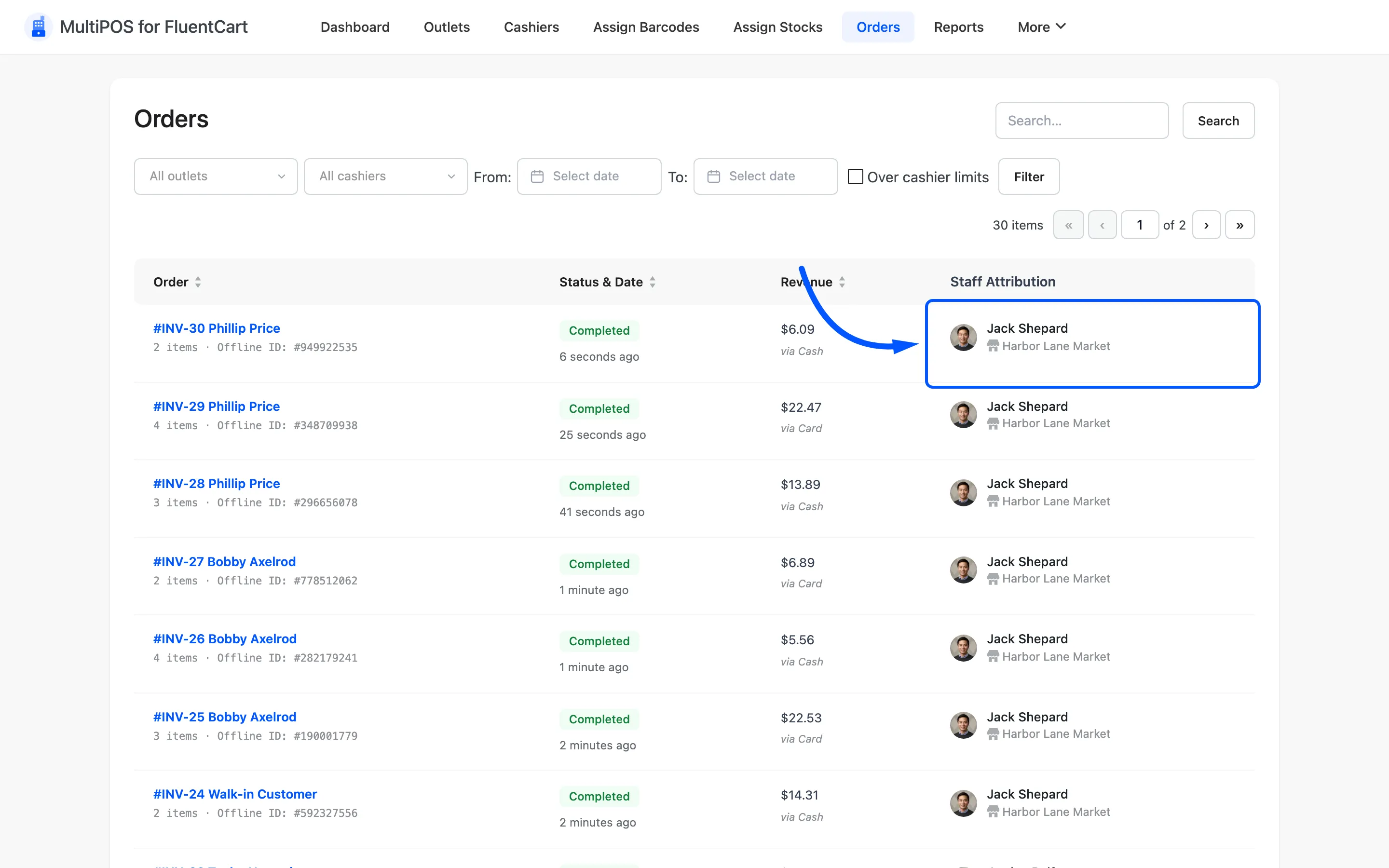Go to previous page arrow

click(1102, 225)
